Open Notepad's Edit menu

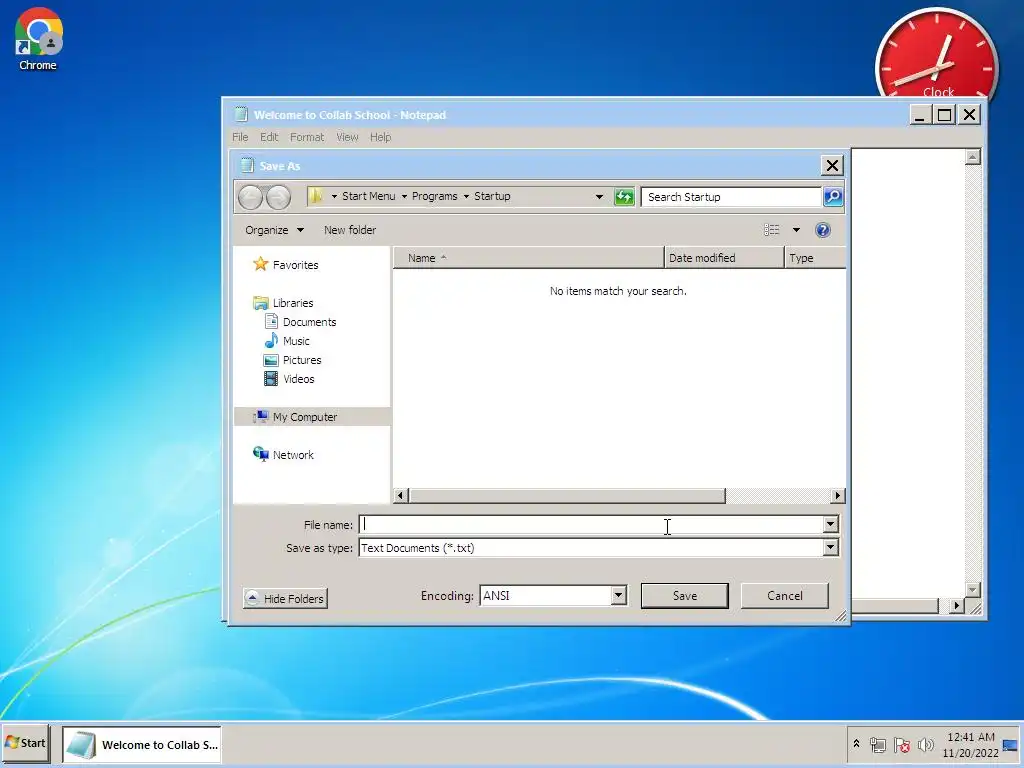[x=269, y=137]
